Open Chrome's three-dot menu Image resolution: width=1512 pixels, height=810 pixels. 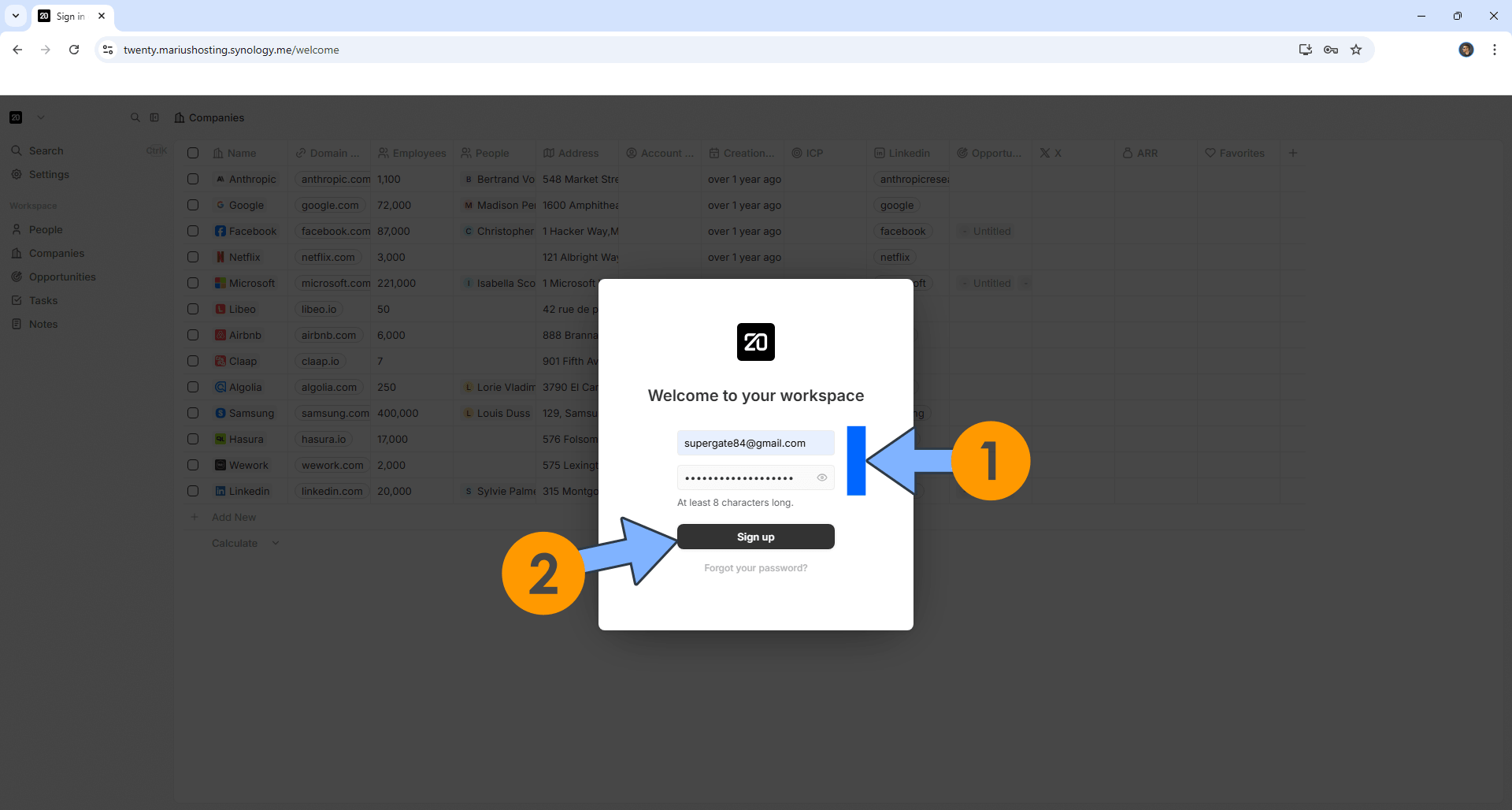coord(1494,50)
